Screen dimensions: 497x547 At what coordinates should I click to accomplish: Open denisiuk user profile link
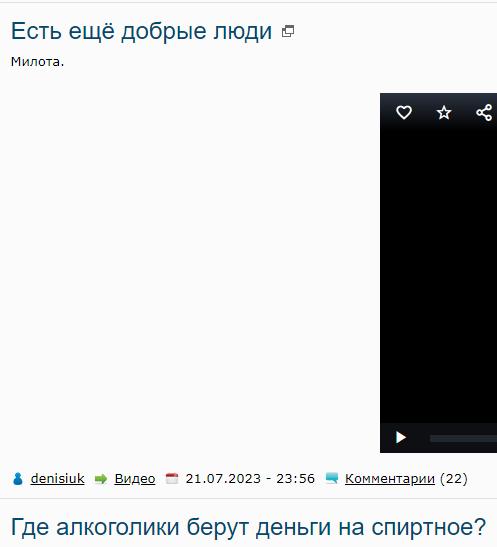click(58, 478)
